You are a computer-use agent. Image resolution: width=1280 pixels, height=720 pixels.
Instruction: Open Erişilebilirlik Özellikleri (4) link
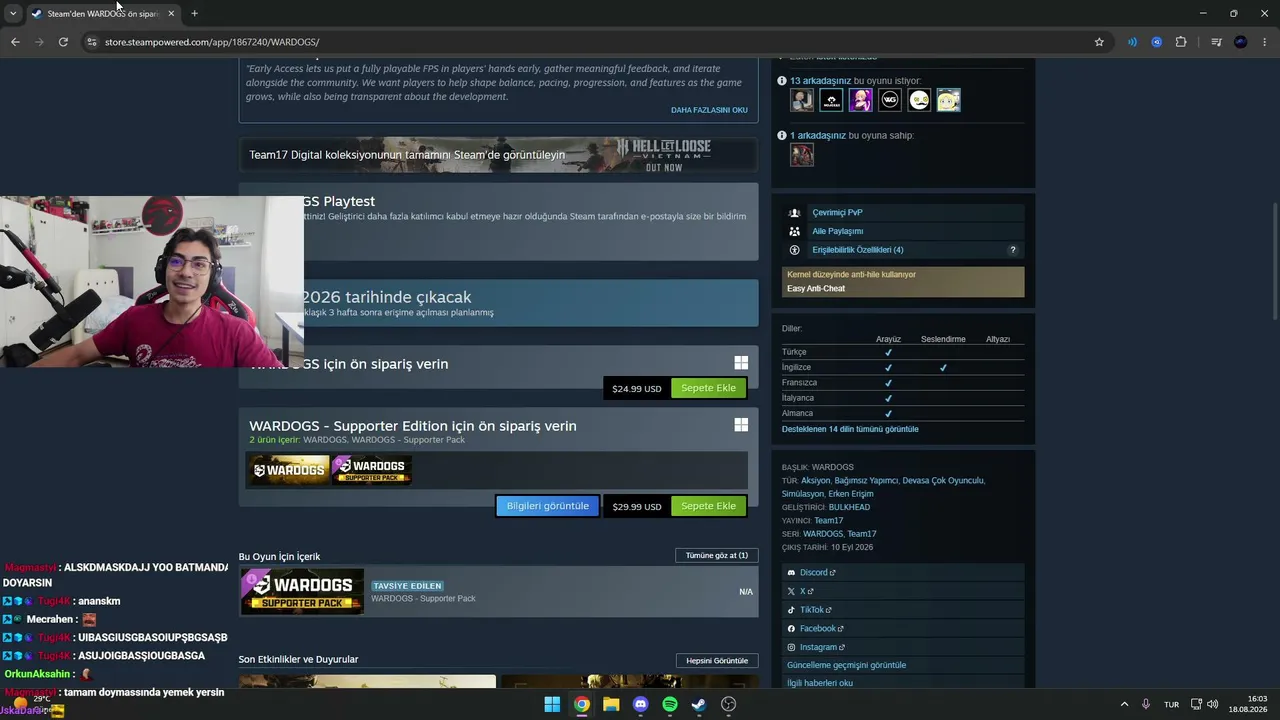(x=858, y=250)
